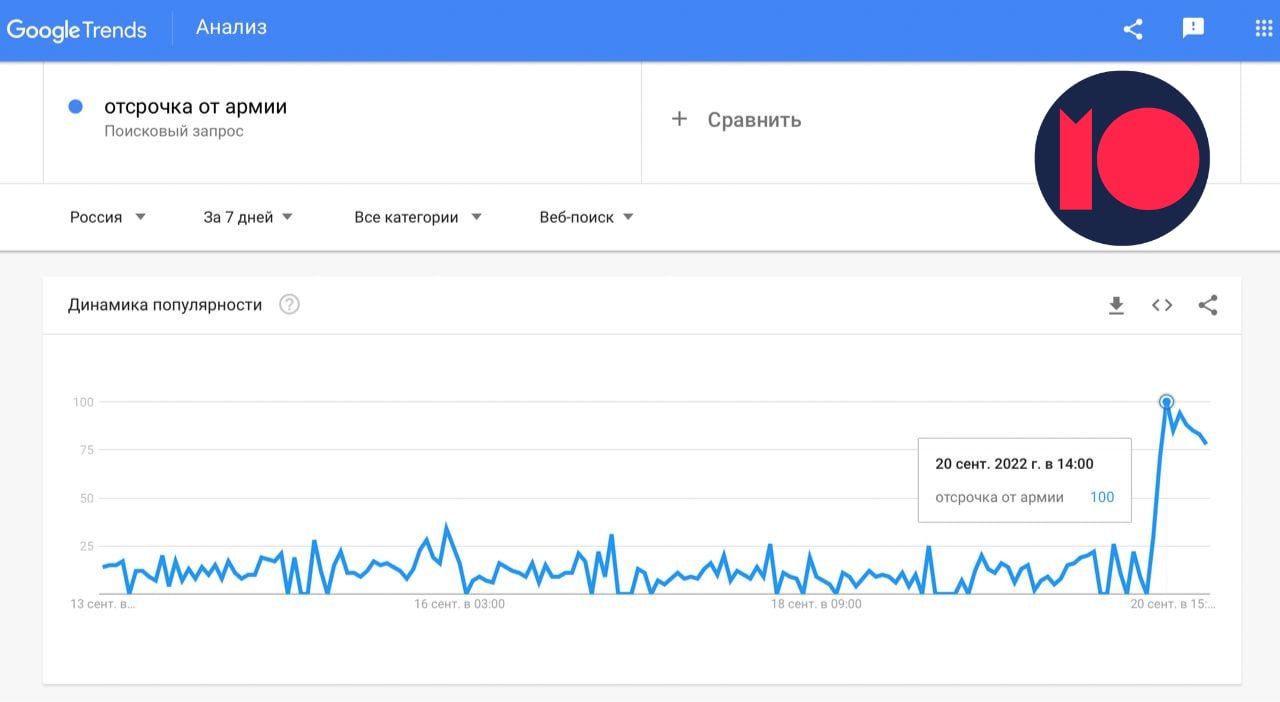
Task: Click the Google Trends logo
Action: 77,29
